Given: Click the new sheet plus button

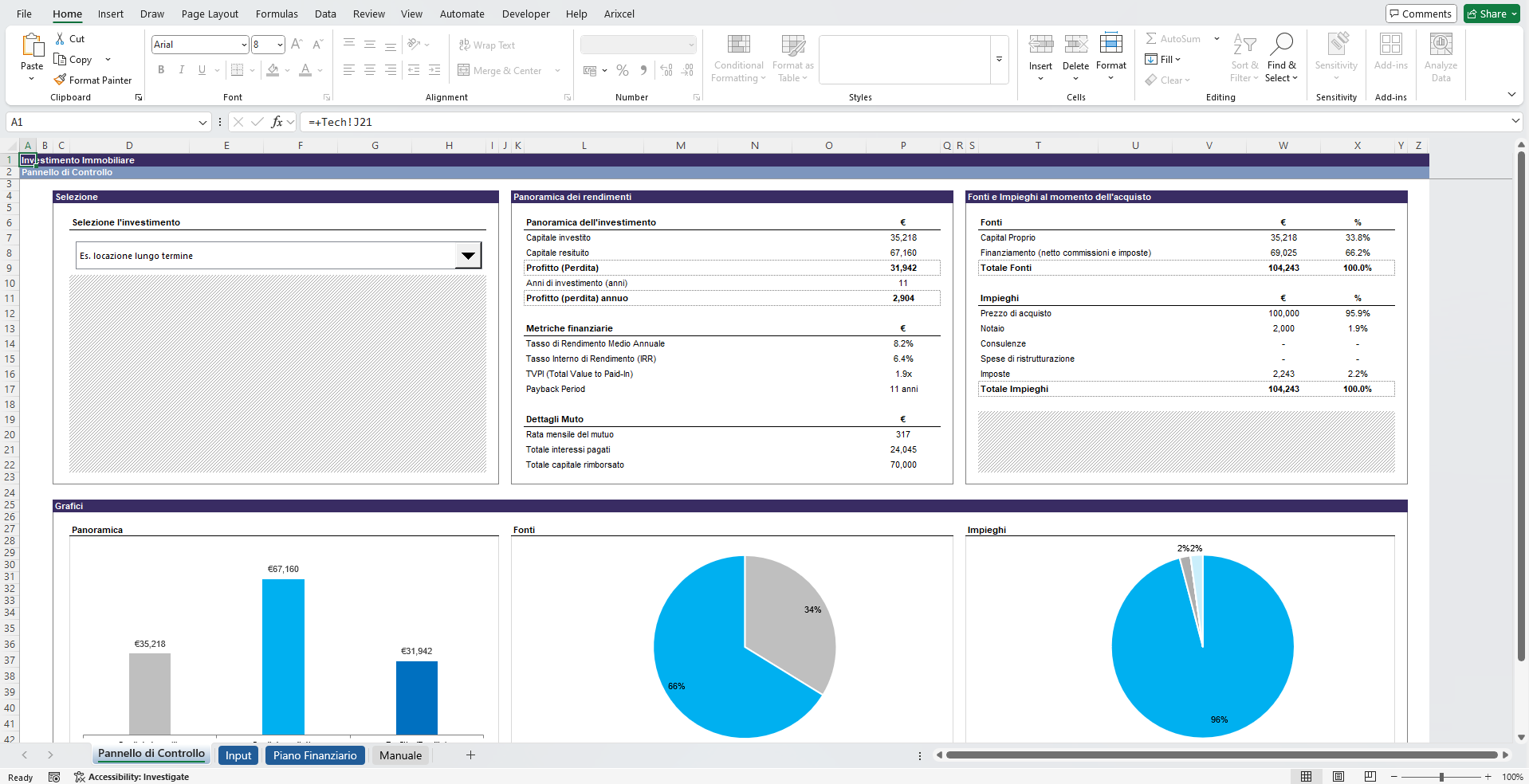Looking at the screenshot, I should [470, 755].
